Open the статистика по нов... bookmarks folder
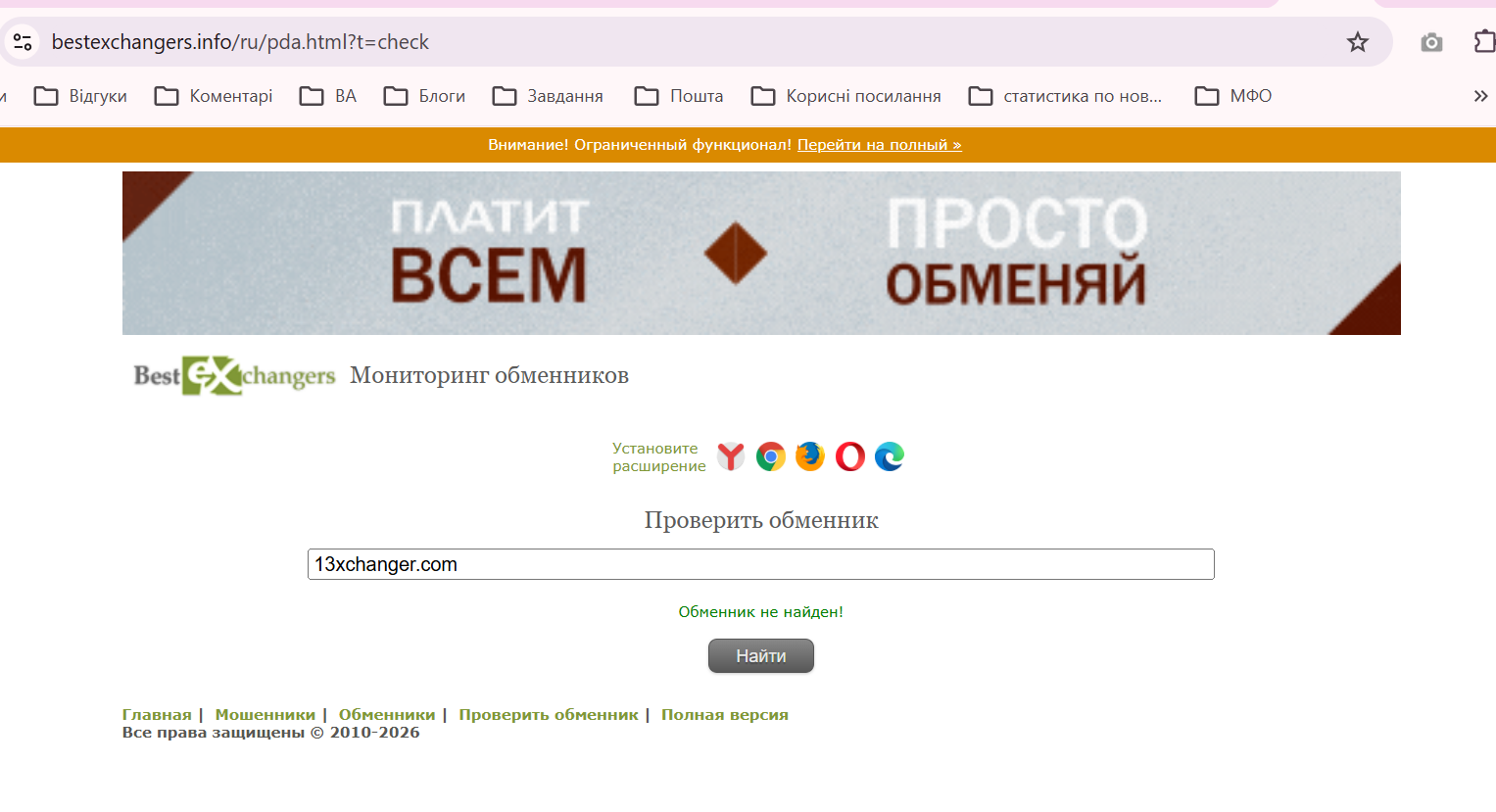Image resolution: width=1496 pixels, height=812 pixels. [x=1065, y=96]
